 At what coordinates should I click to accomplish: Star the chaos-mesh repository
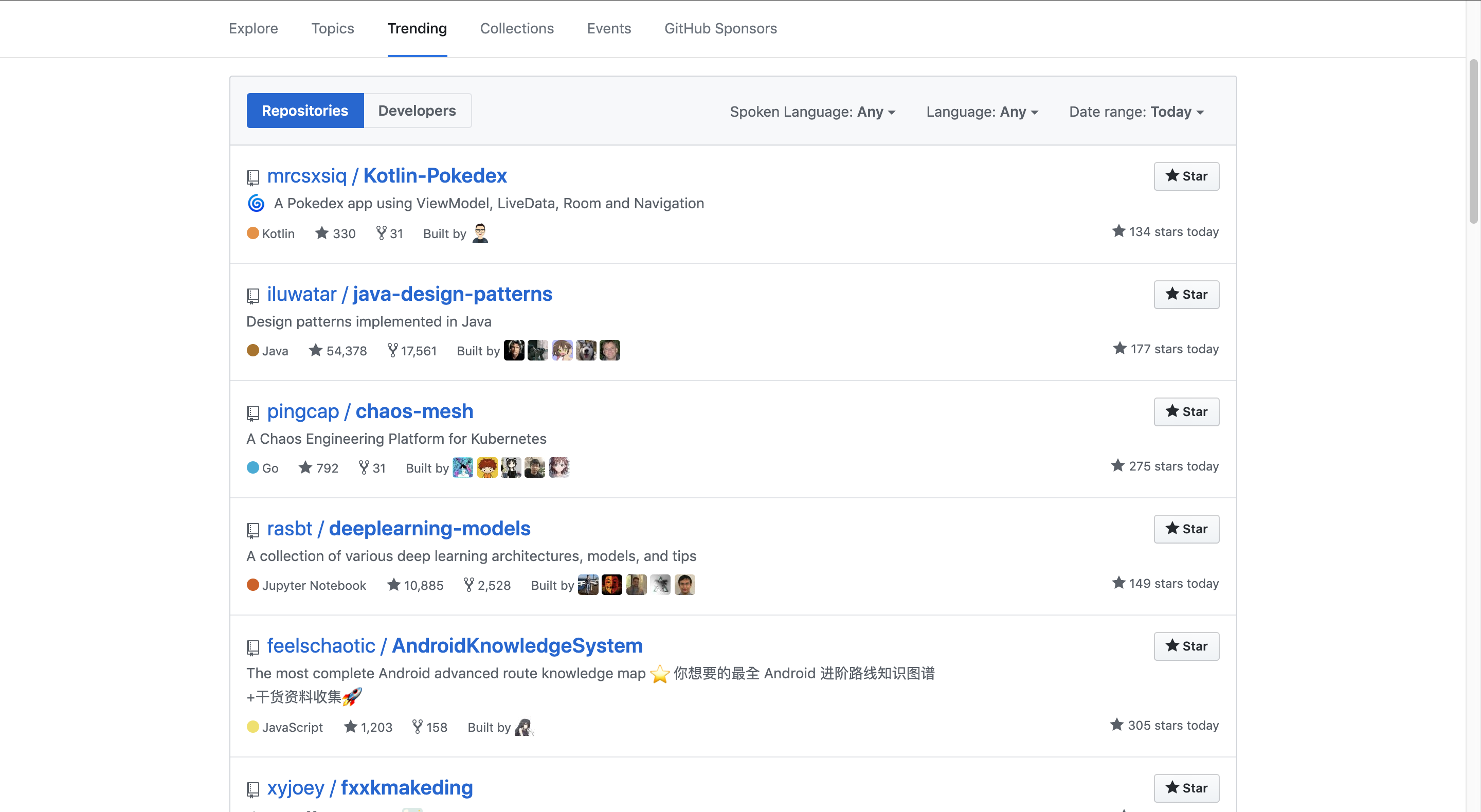click(1186, 412)
